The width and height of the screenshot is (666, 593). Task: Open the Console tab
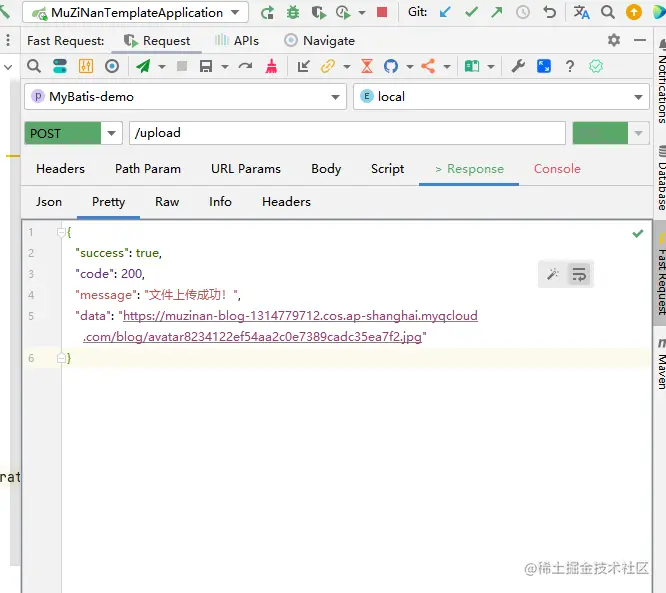click(x=557, y=169)
